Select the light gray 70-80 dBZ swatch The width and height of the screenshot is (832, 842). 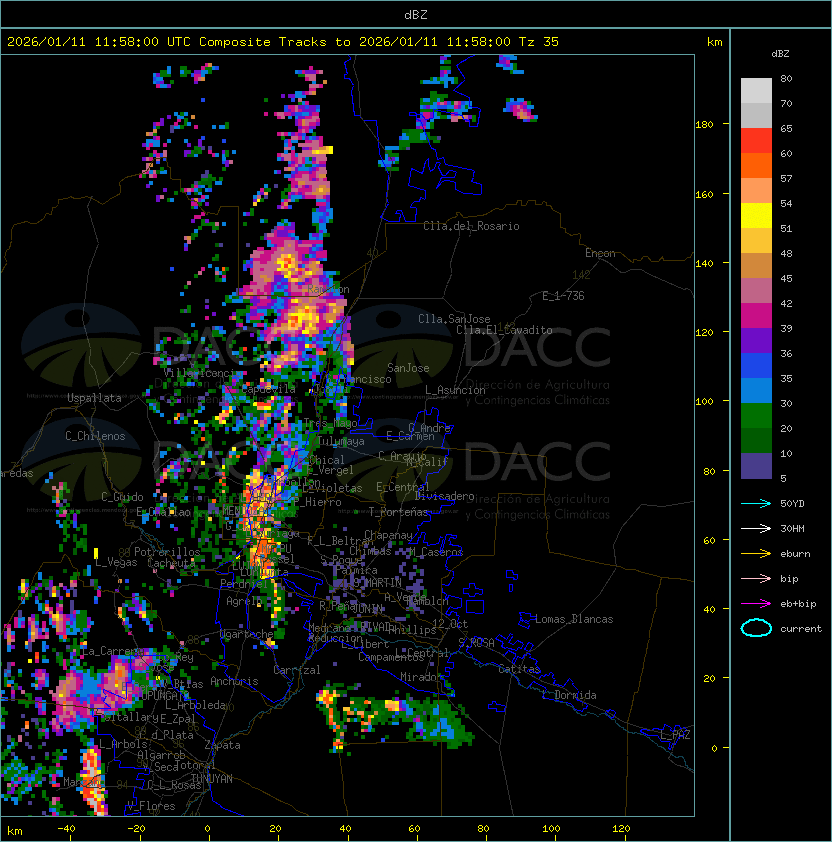coord(756,91)
